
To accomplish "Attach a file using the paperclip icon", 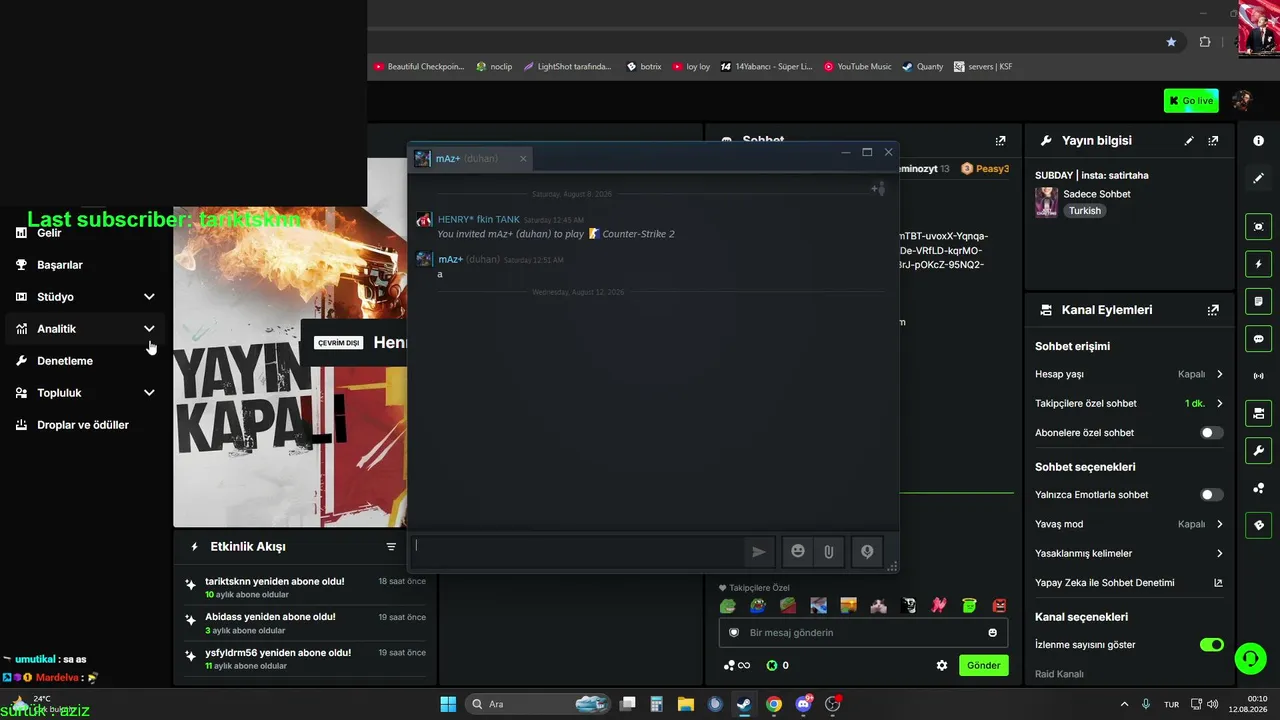I will 828,551.
